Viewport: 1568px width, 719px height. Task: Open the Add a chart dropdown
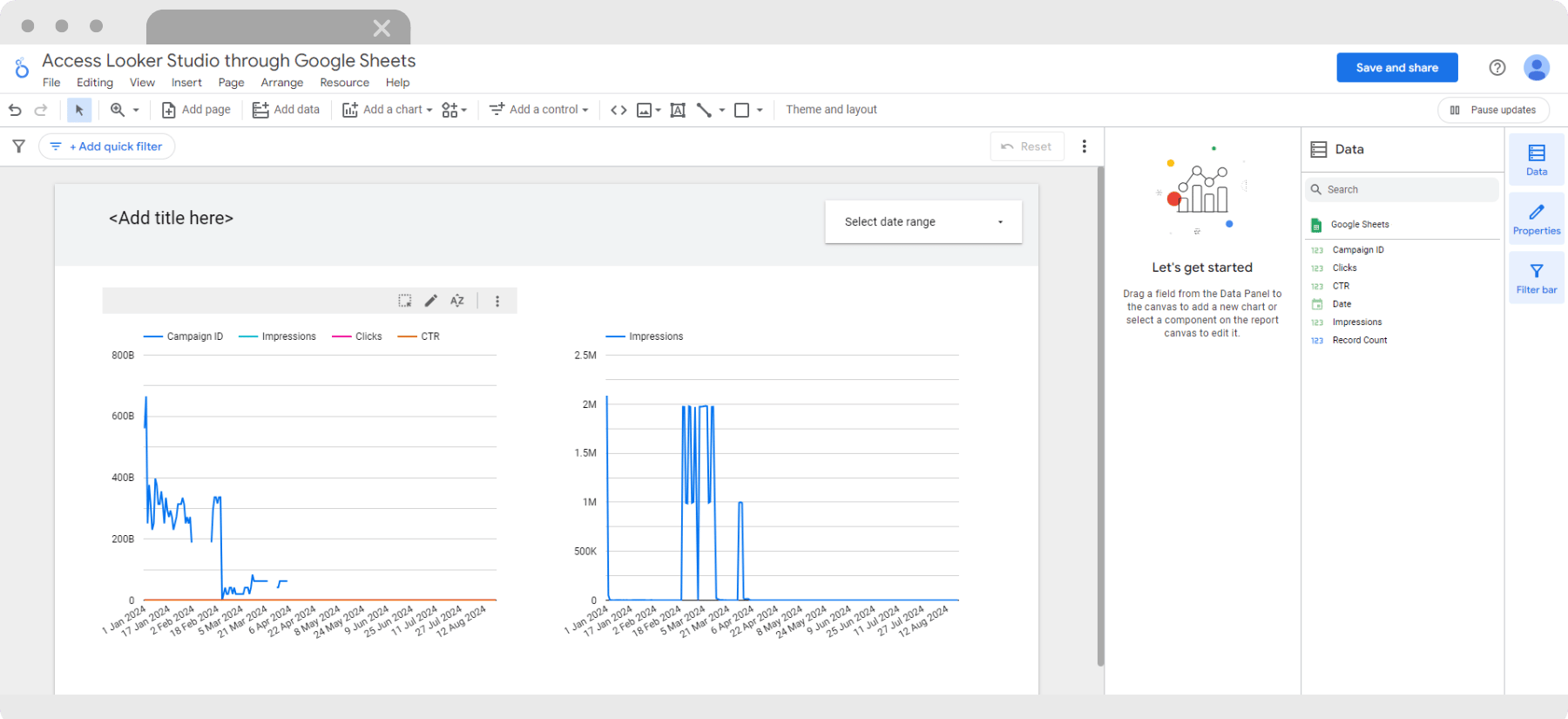(x=388, y=110)
